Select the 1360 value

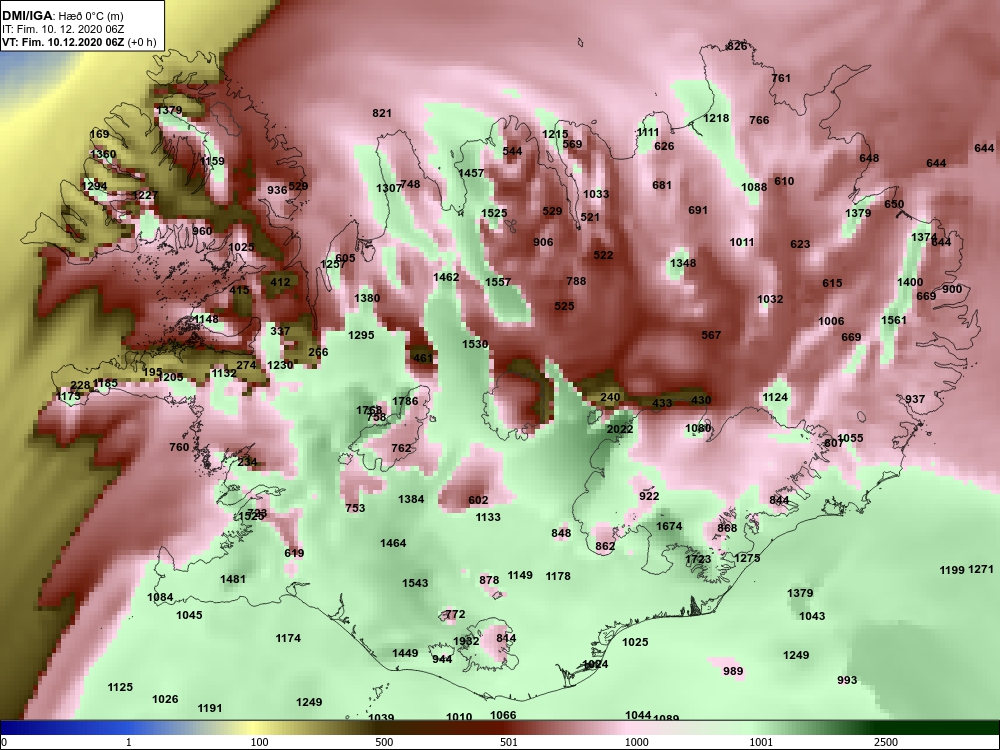click(103, 154)
